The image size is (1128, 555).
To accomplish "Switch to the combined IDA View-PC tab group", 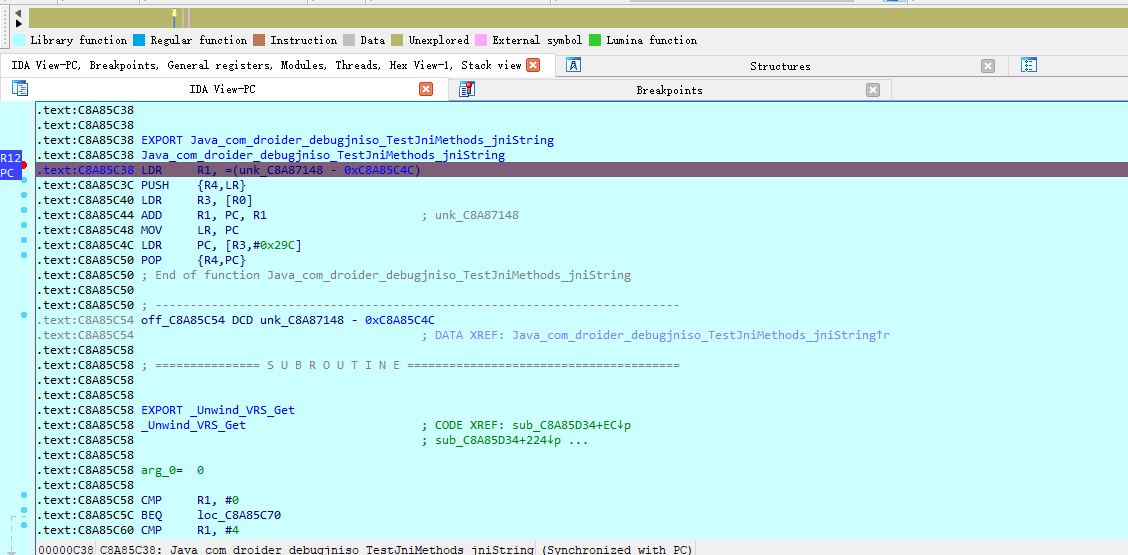I will (x=266, y=66).
